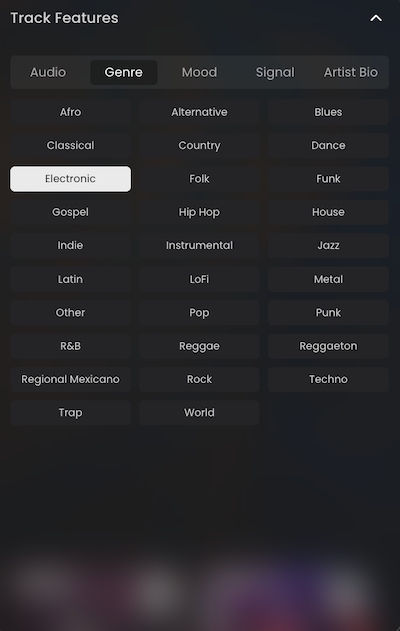Deselect the Electronic genre filter
This screenshot has width=400, height=631.
tap(70, 179)
